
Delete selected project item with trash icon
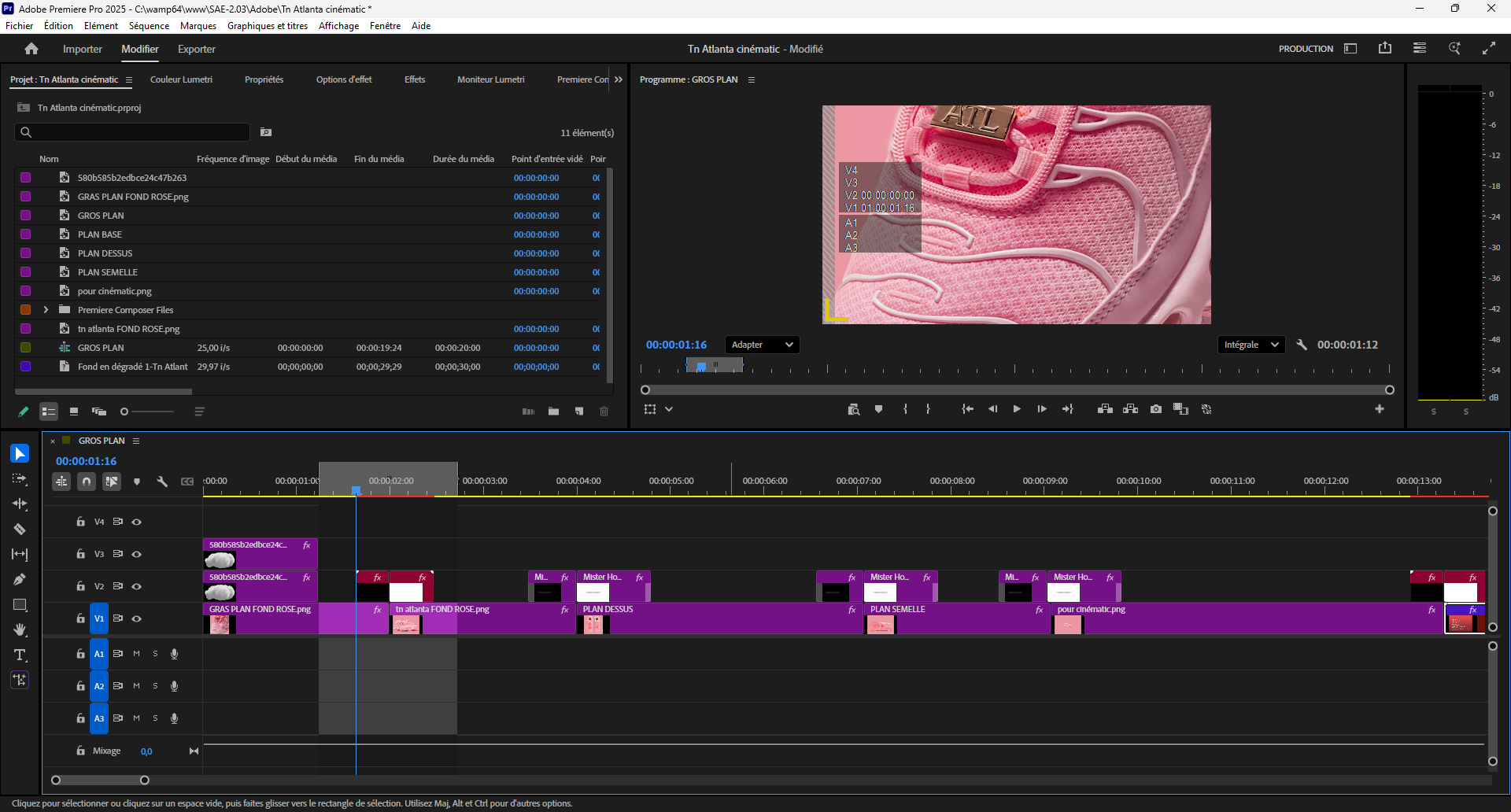(x=604, y=412)
